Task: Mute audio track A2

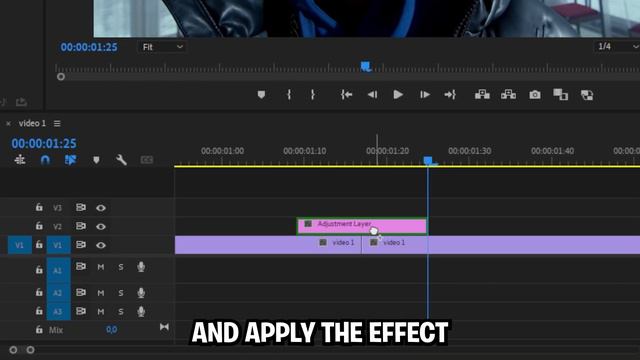Action: [x=101, y=293]
